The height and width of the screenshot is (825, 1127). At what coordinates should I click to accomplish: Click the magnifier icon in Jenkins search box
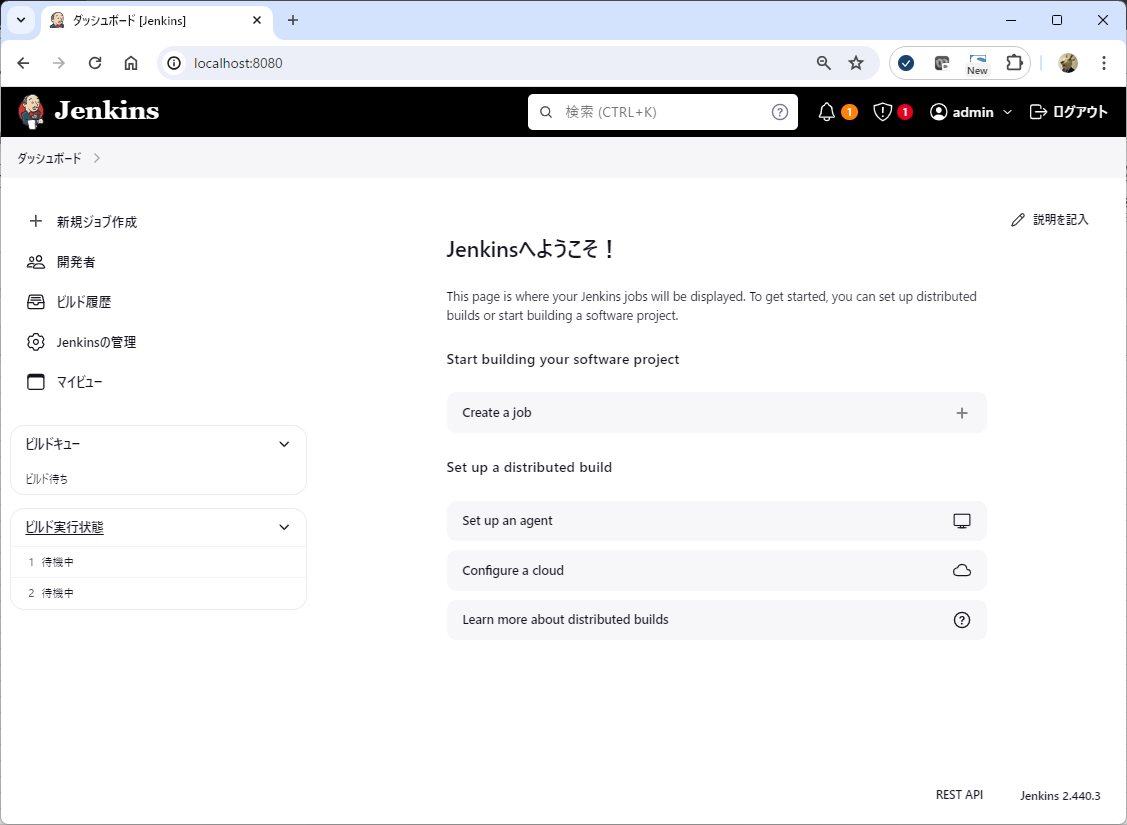tap(546, 112)
